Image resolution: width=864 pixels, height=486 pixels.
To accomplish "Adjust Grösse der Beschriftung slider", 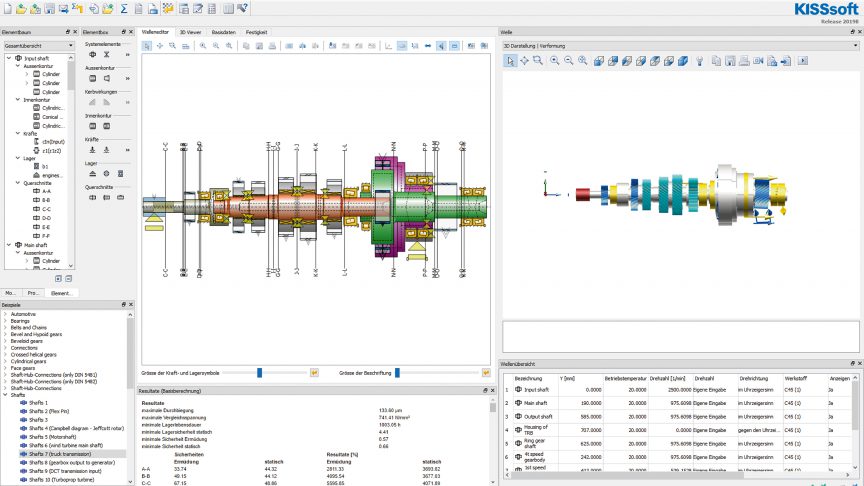I will click(x=397, y=373).
